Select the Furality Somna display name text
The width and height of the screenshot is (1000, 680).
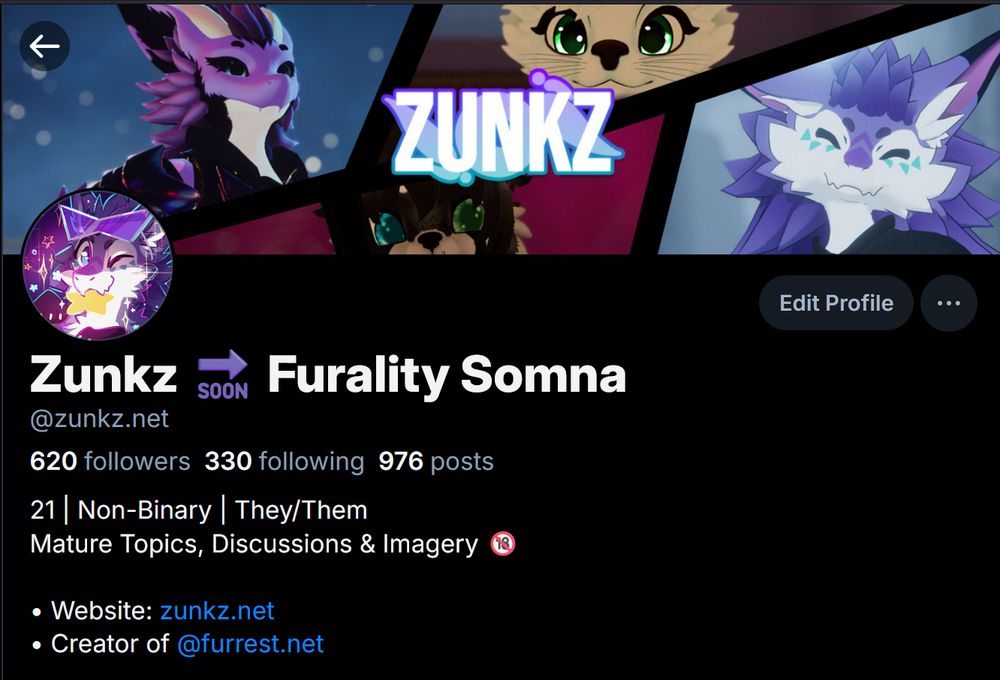(x=446, y=375)
